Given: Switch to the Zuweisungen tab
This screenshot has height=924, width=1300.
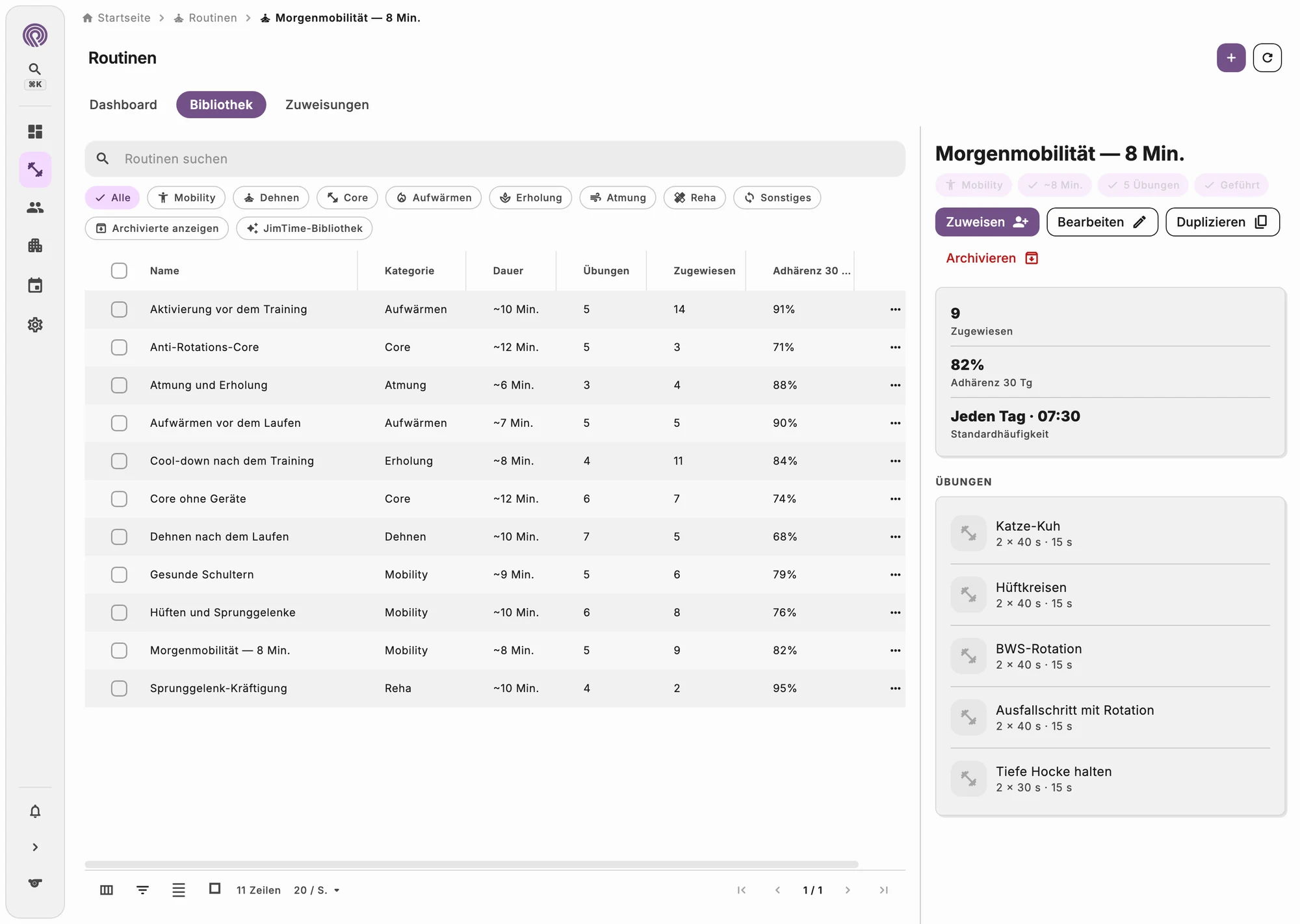Looking at the screenshot, I should (x=327, y=105).
